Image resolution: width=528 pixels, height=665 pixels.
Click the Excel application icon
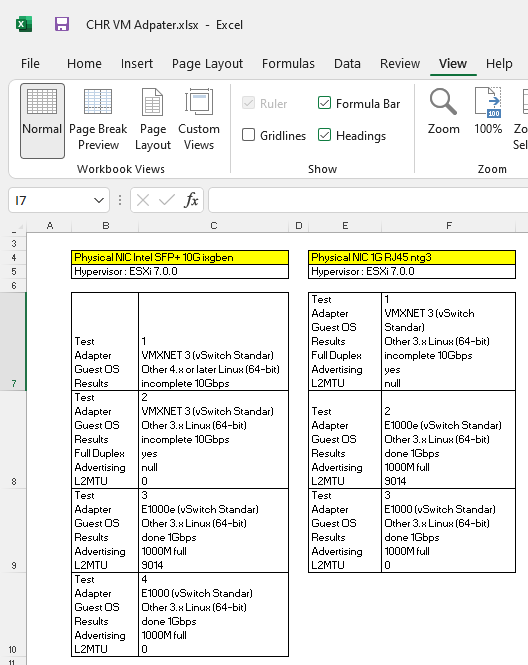coord(24,24)
